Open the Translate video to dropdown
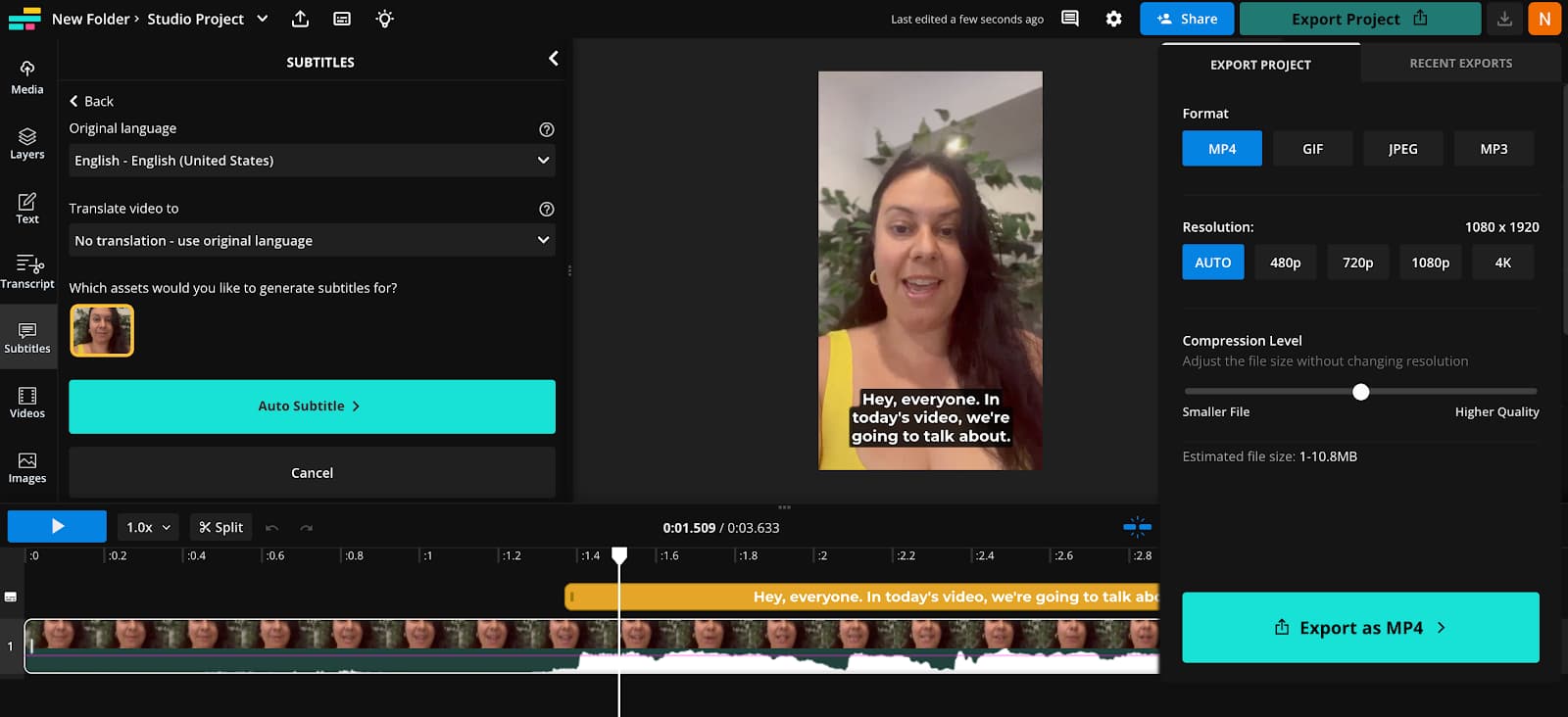 click(312, 241)
